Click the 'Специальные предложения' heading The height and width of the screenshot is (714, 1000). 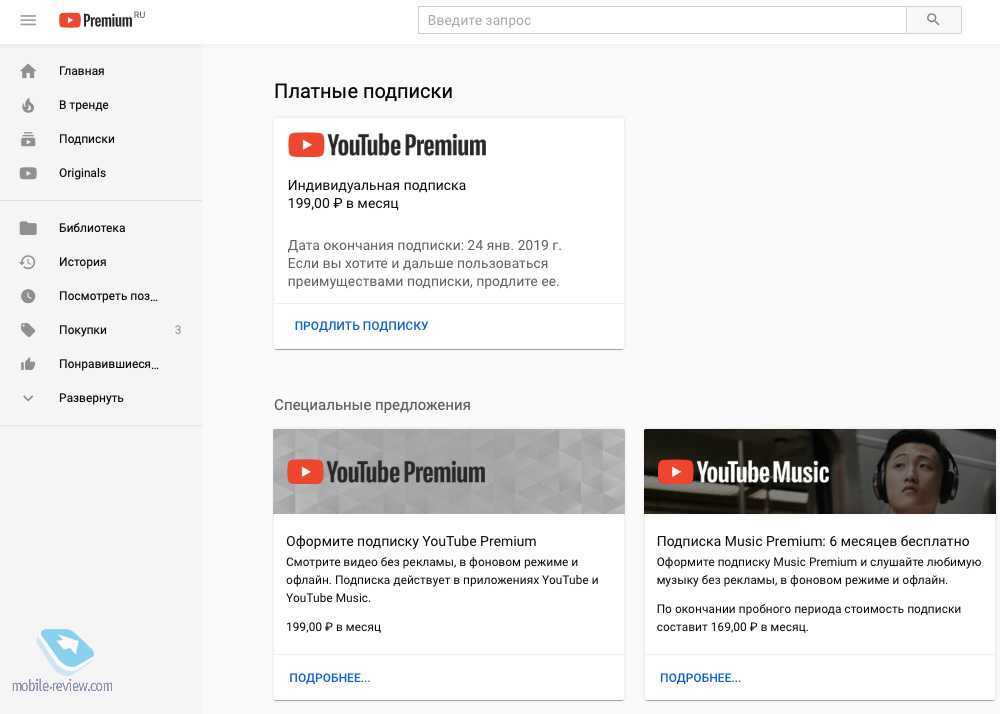pos(372,405)
